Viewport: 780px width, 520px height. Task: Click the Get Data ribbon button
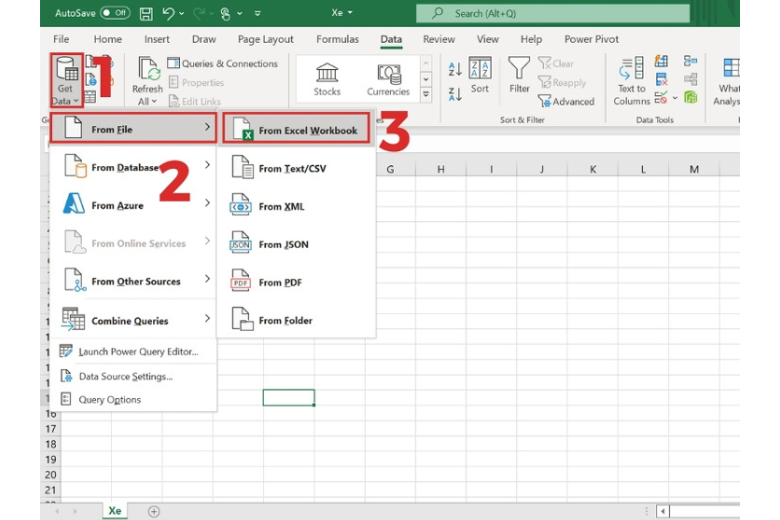point(66,78)
